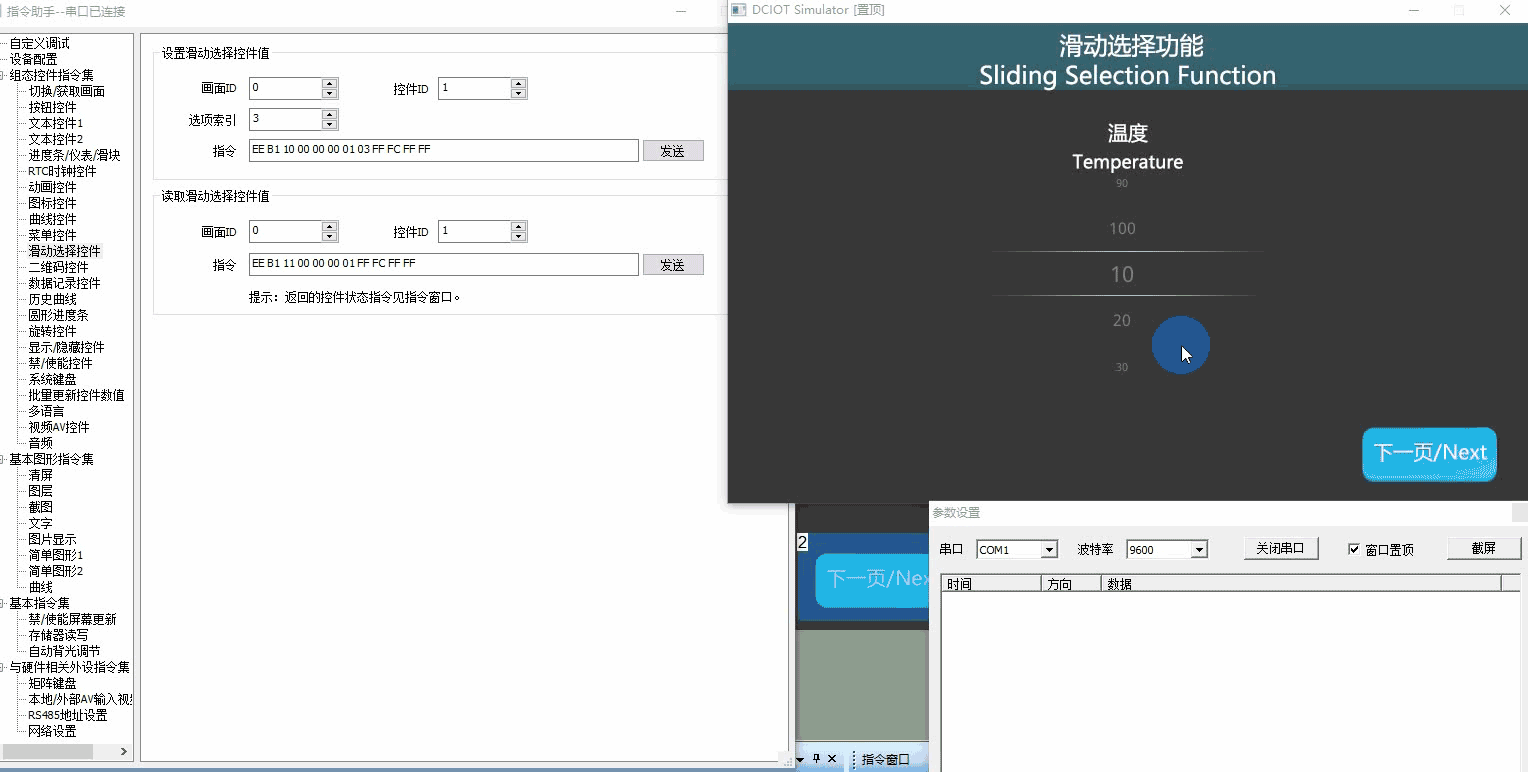This screenshot has width=1528, height=772.
Task: Open the 波特率 9600 dropdown
Action: [x=1199, y=549]
